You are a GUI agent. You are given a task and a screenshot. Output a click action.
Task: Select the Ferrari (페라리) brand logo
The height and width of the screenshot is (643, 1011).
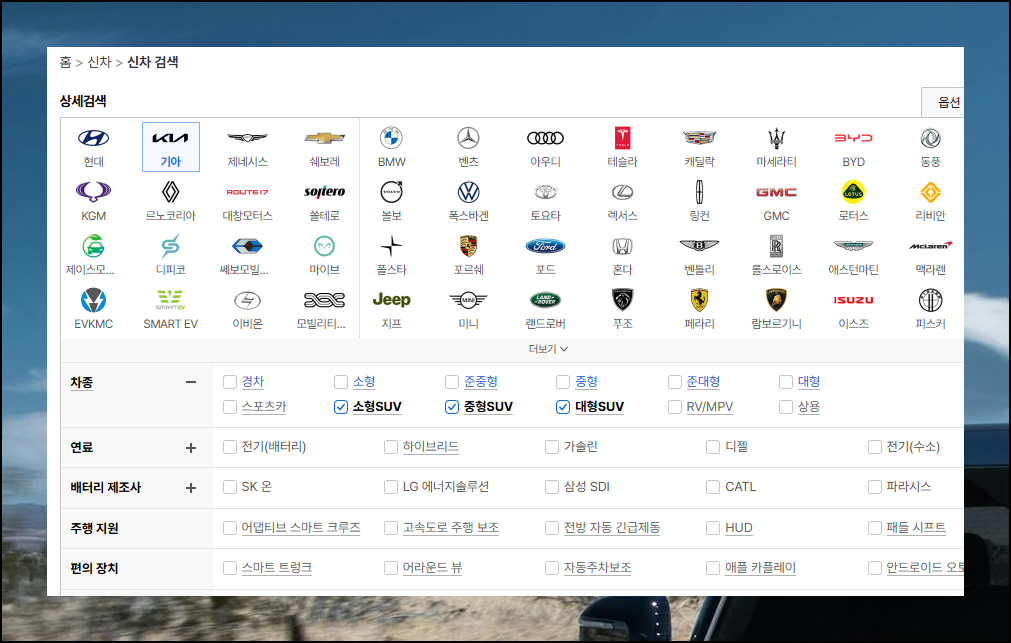tap(700, 300)
